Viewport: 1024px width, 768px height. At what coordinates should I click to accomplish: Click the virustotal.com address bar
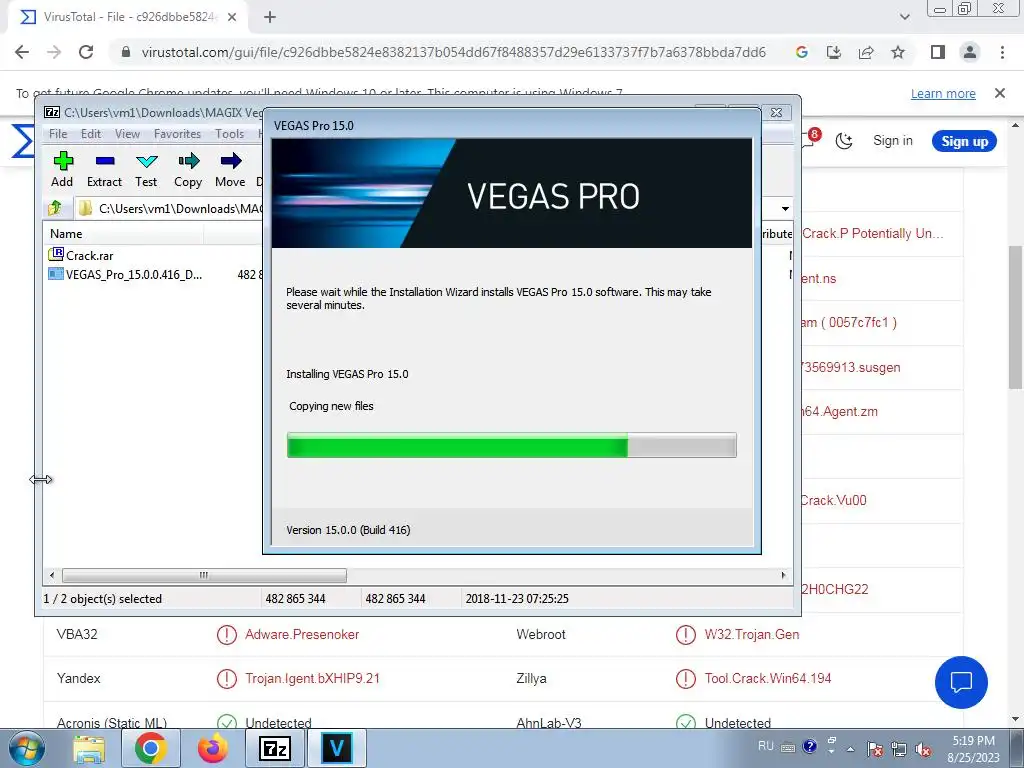click(453, 52)
